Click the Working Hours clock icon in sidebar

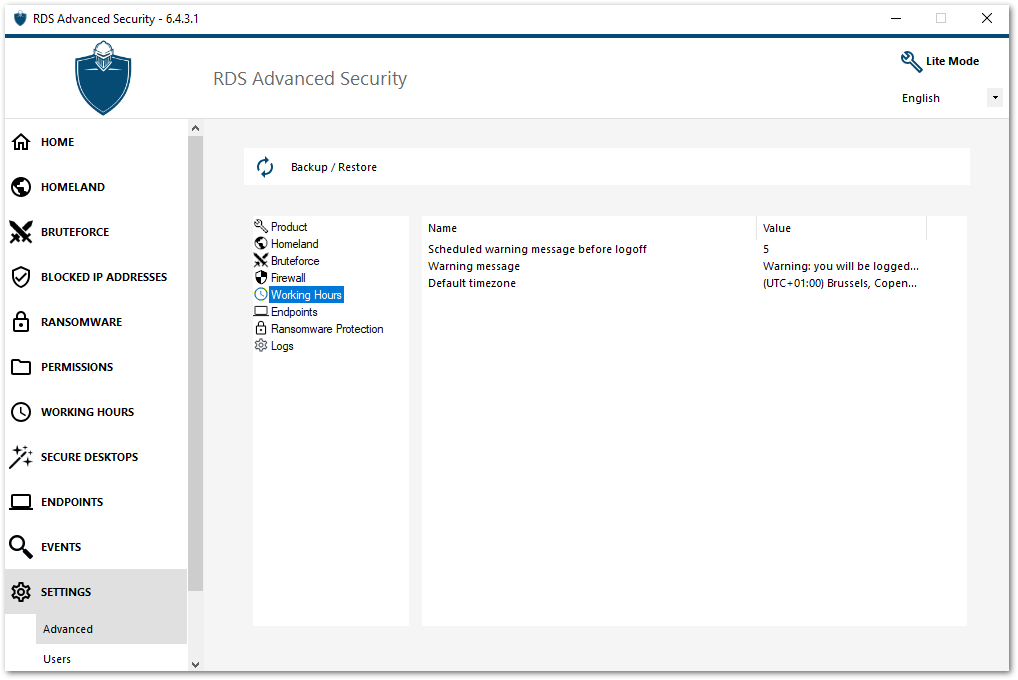(21, 412)
